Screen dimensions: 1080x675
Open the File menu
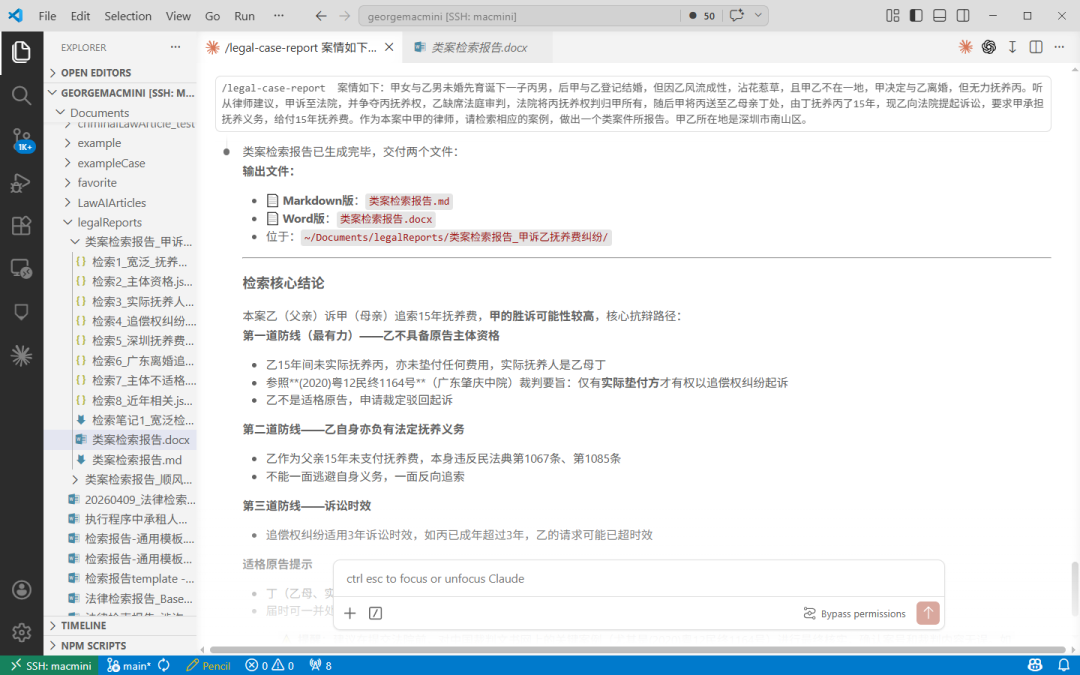click(48, 16)
